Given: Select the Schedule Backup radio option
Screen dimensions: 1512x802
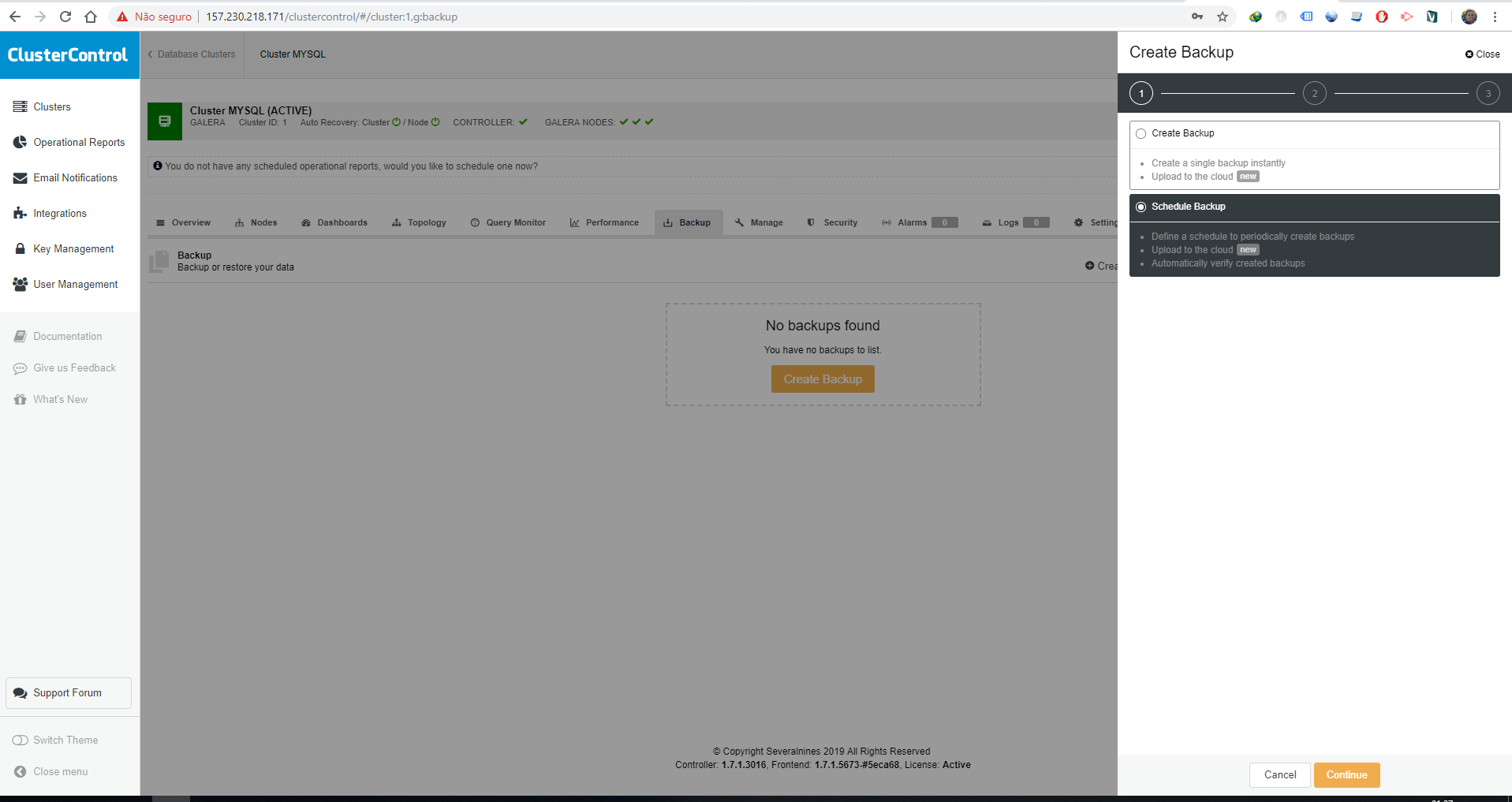Looking at the screenshot, I should (1141, 207).
